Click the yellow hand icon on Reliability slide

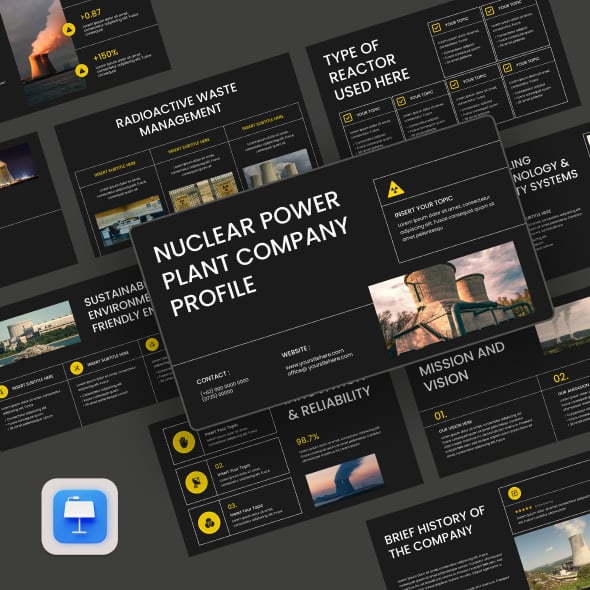pos(184,442)
